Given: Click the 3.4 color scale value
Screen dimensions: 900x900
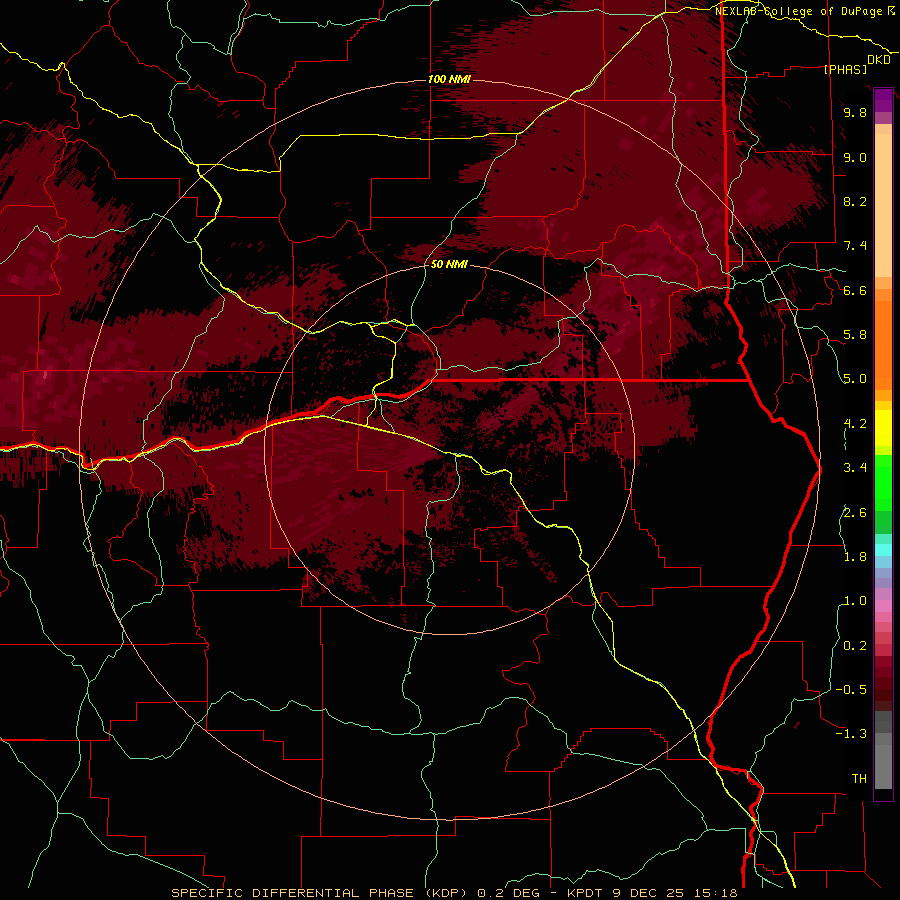Looking at the screenshot, I should coord(855,468).
